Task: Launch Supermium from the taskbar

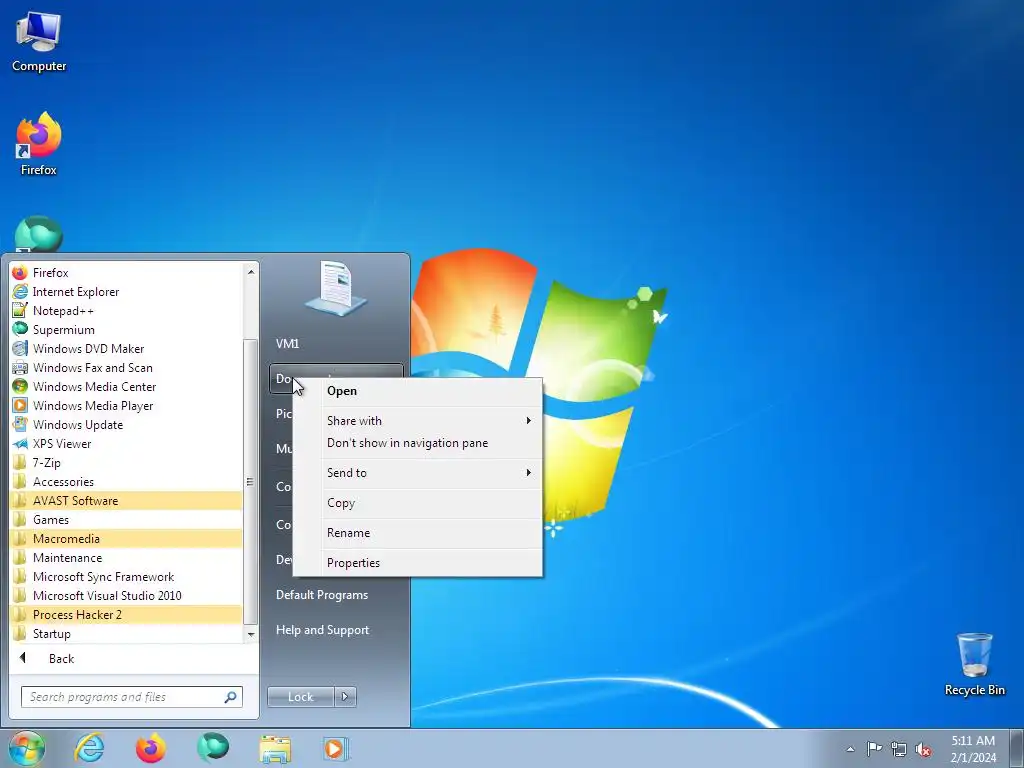Action: point(213,748)
